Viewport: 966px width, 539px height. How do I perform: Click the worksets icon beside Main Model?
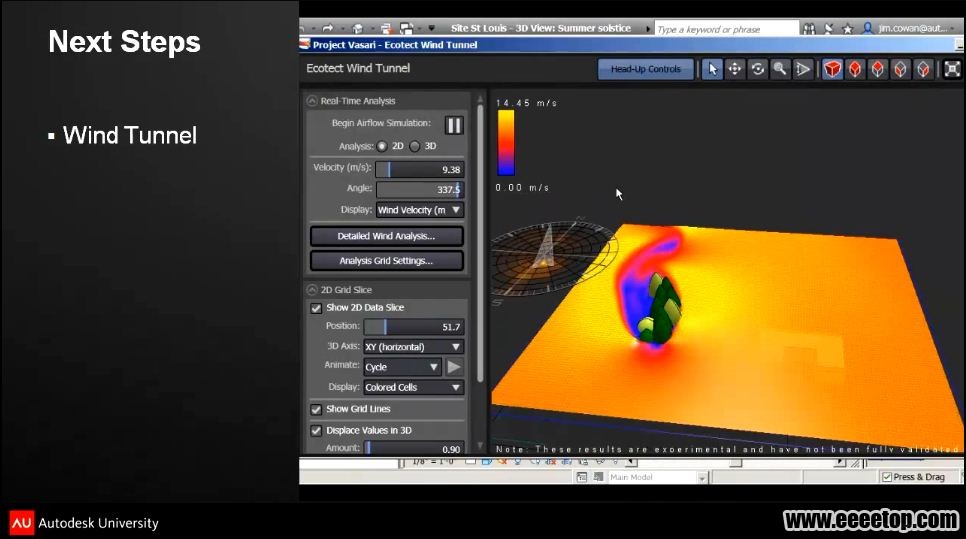(x=582, y=477)
